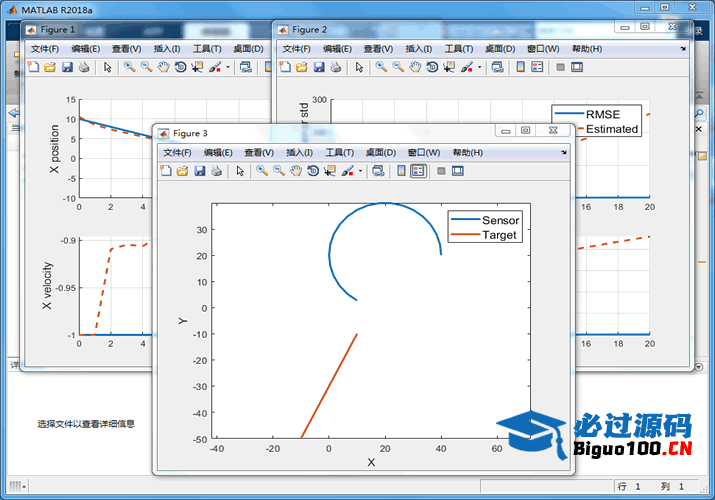
Task: Open brush dropdown arrow in Figure 1
Action: click(228, 67)
